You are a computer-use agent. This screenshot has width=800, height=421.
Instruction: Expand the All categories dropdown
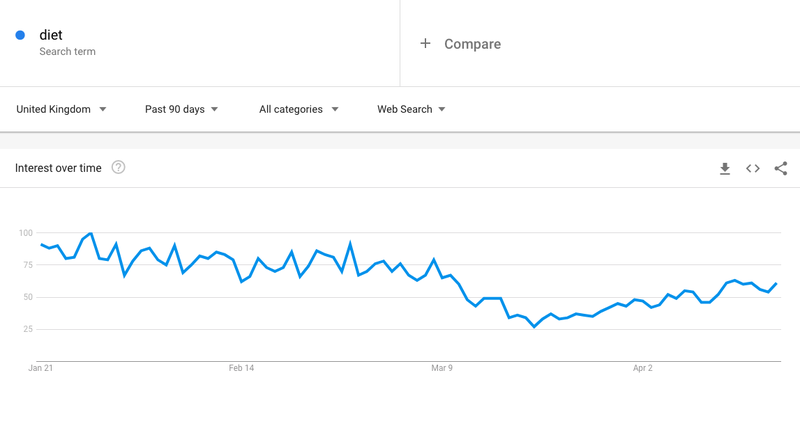(299, 109)
